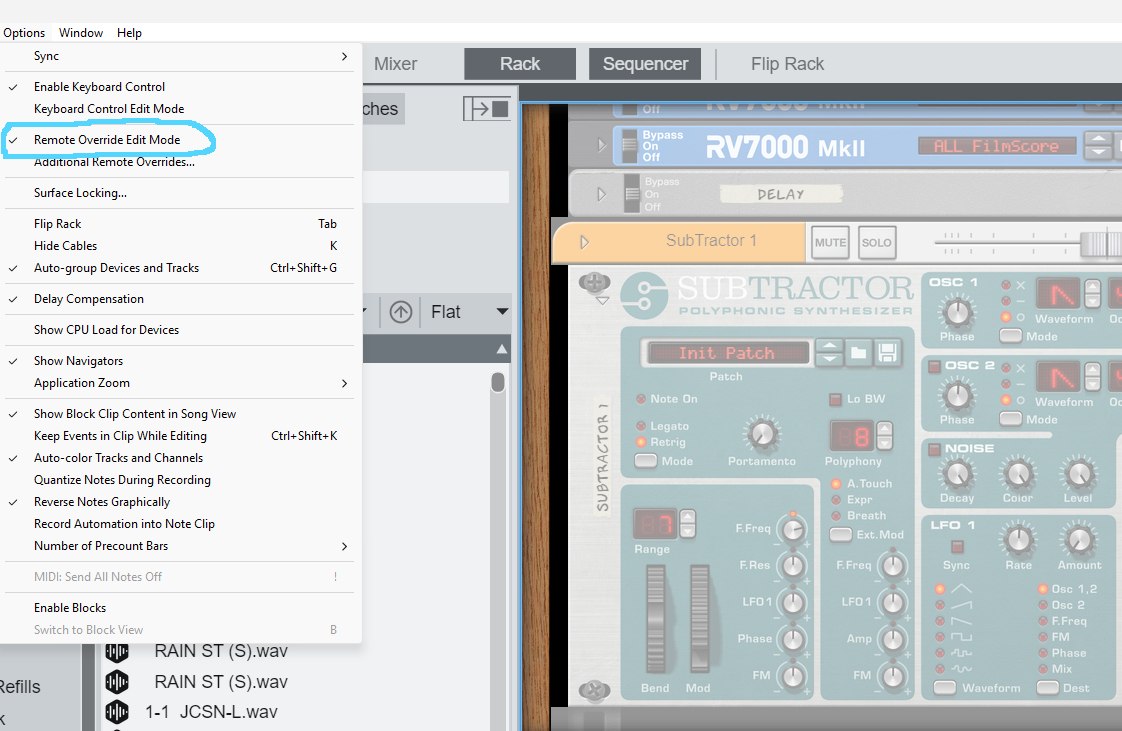Select Flip Rack menu entry

click(x=179, y=224)
